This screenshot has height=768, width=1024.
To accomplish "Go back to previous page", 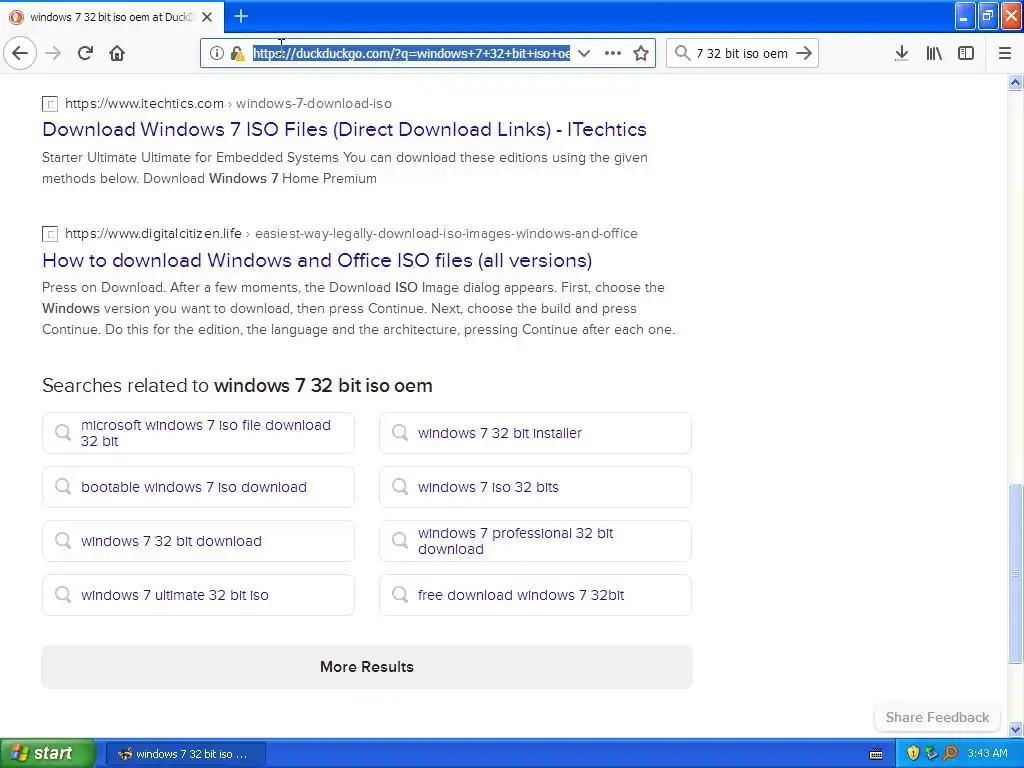I will tap(20, 53).
